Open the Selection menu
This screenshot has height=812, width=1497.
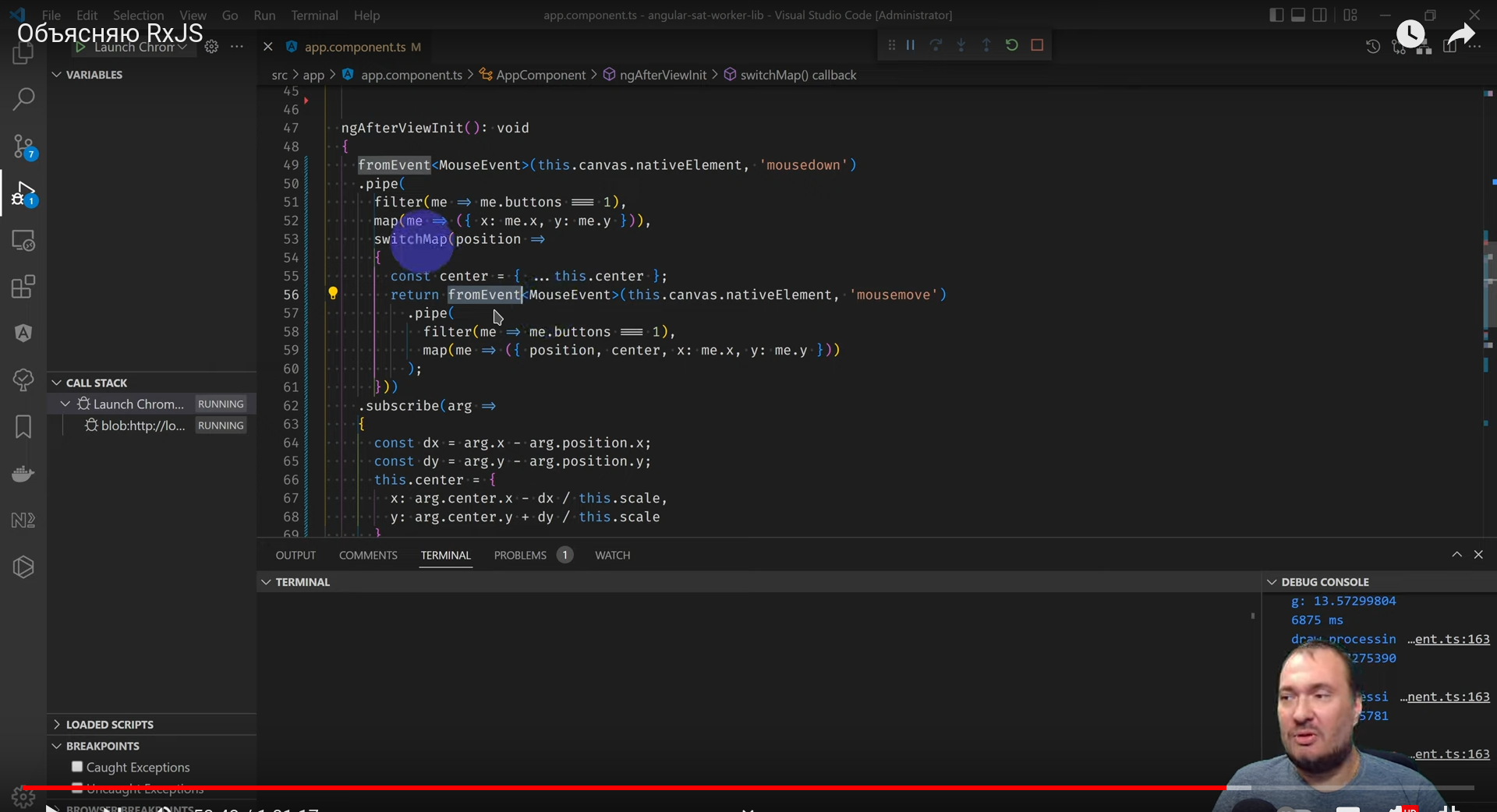tap(138, 15)
